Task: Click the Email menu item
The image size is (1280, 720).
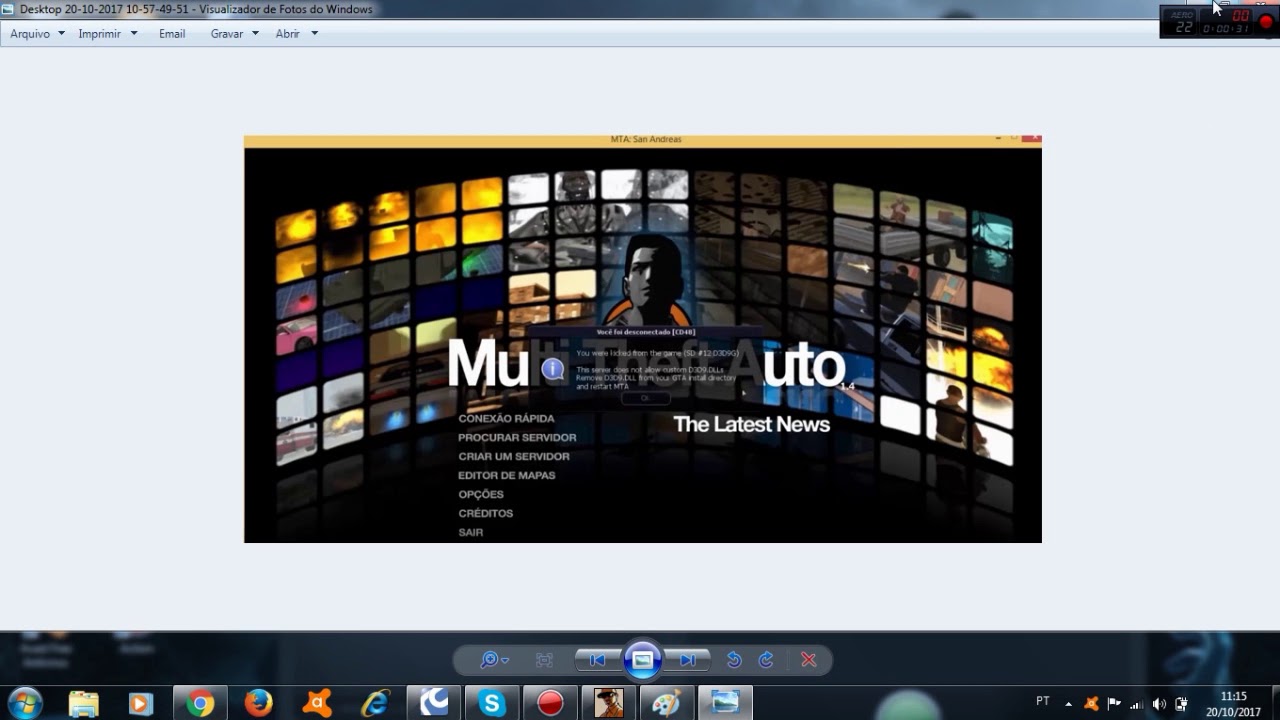Action: 172,33
